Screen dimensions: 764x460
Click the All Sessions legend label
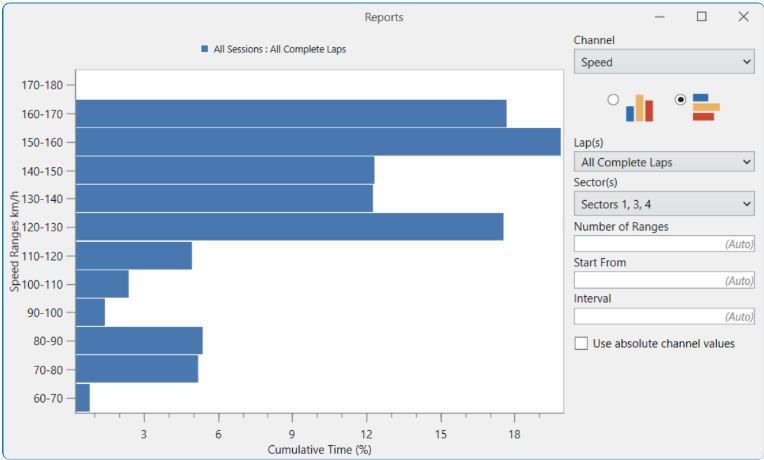pyautogui.click(x=280, y=48)
